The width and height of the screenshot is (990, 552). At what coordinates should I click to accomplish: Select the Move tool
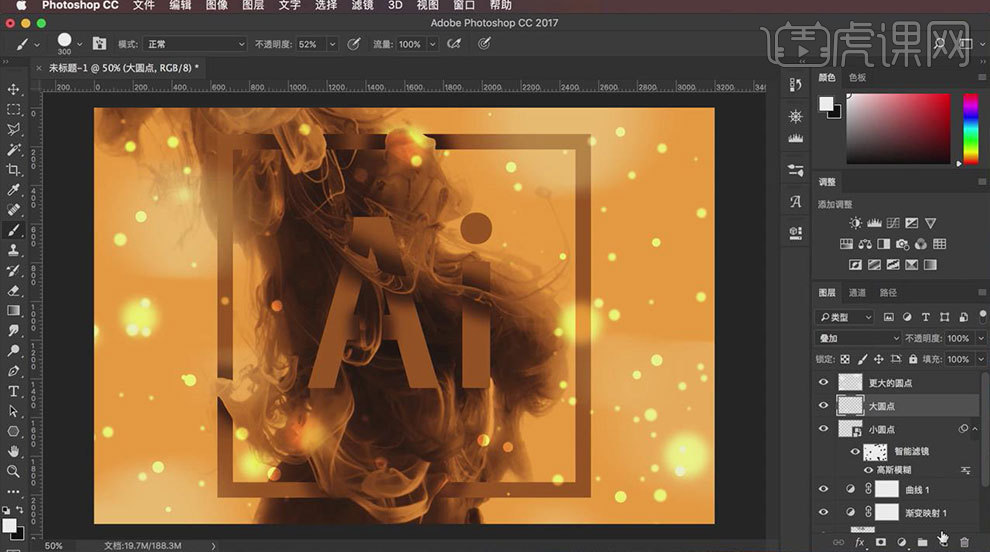click(14, 89)
